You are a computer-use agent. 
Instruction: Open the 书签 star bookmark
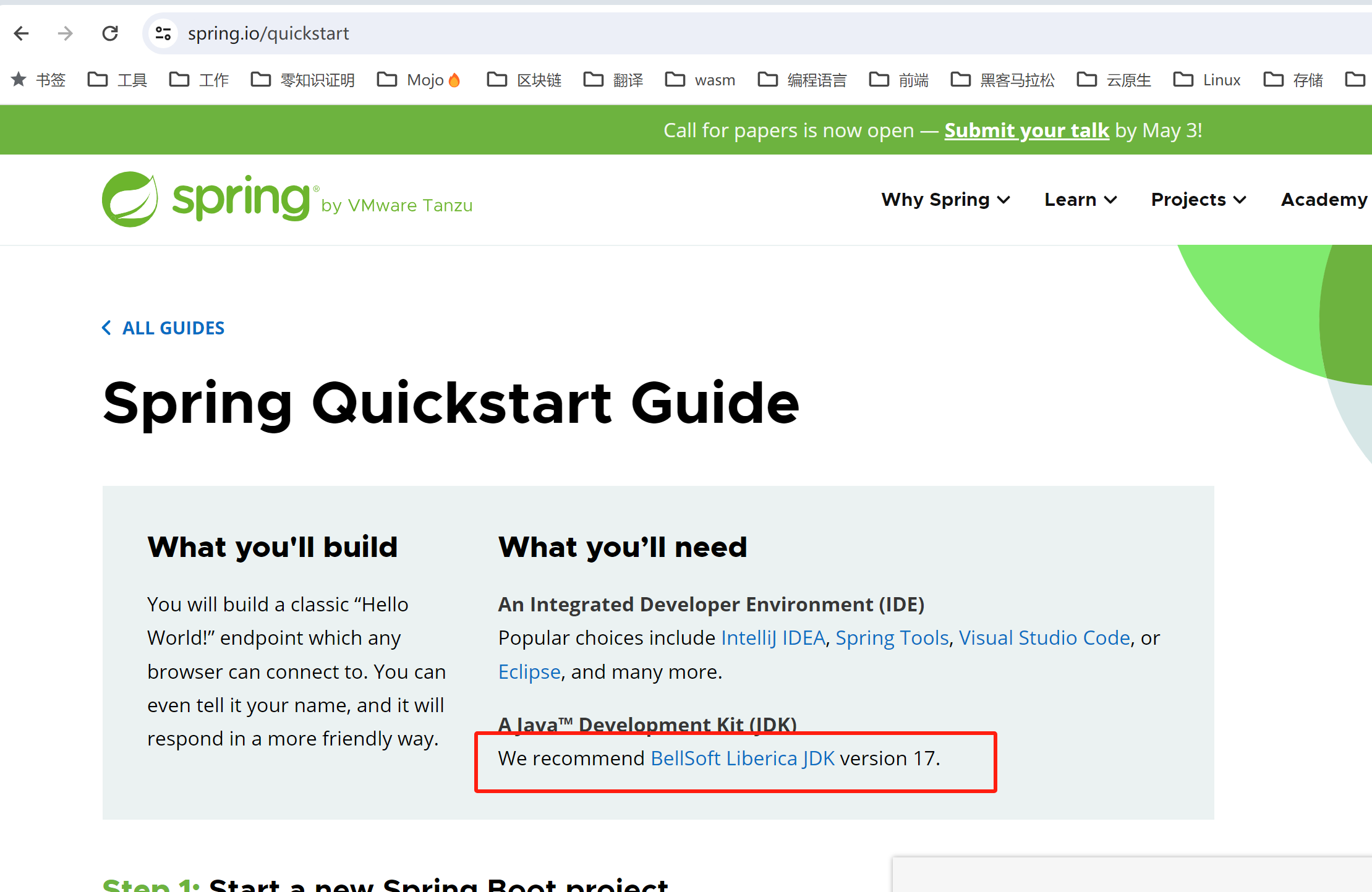[38, 80]
